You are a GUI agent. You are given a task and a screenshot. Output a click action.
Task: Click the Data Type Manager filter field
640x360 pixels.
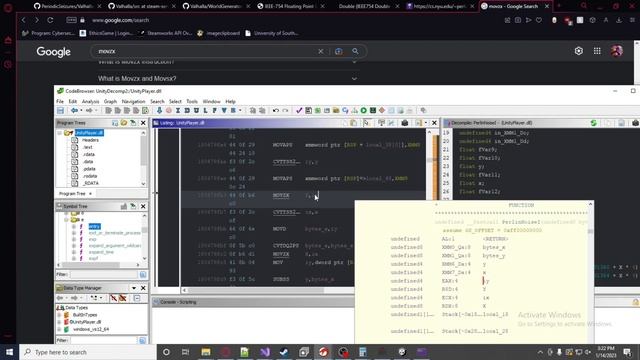point(104,340)
